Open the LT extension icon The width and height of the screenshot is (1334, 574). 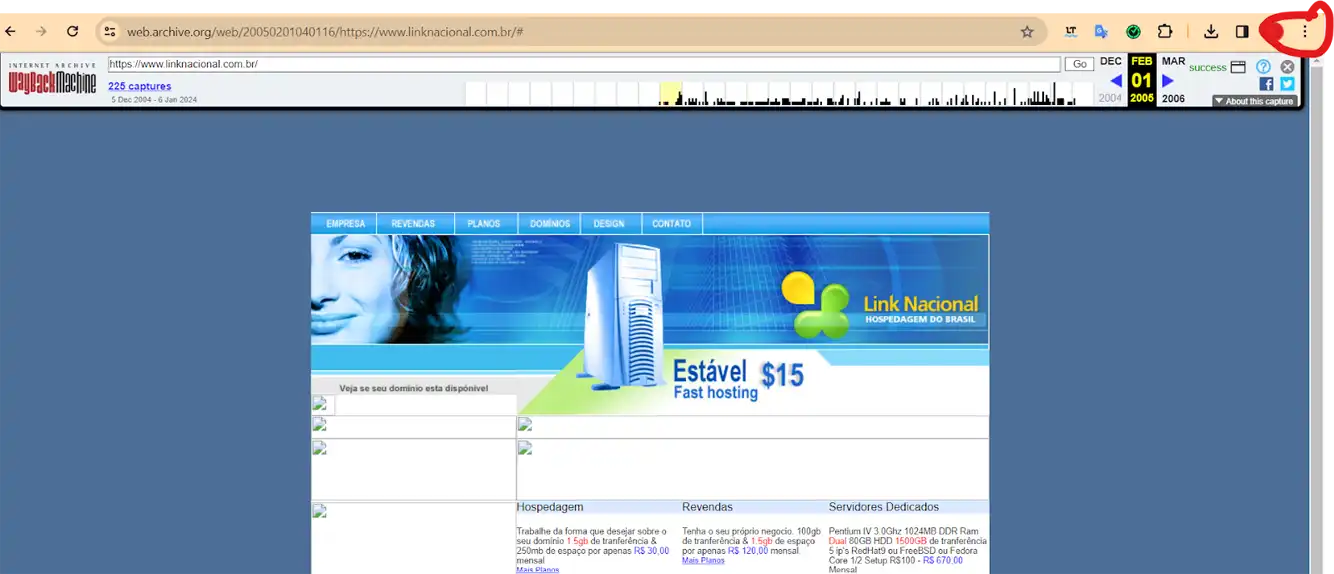point(1071,32)
